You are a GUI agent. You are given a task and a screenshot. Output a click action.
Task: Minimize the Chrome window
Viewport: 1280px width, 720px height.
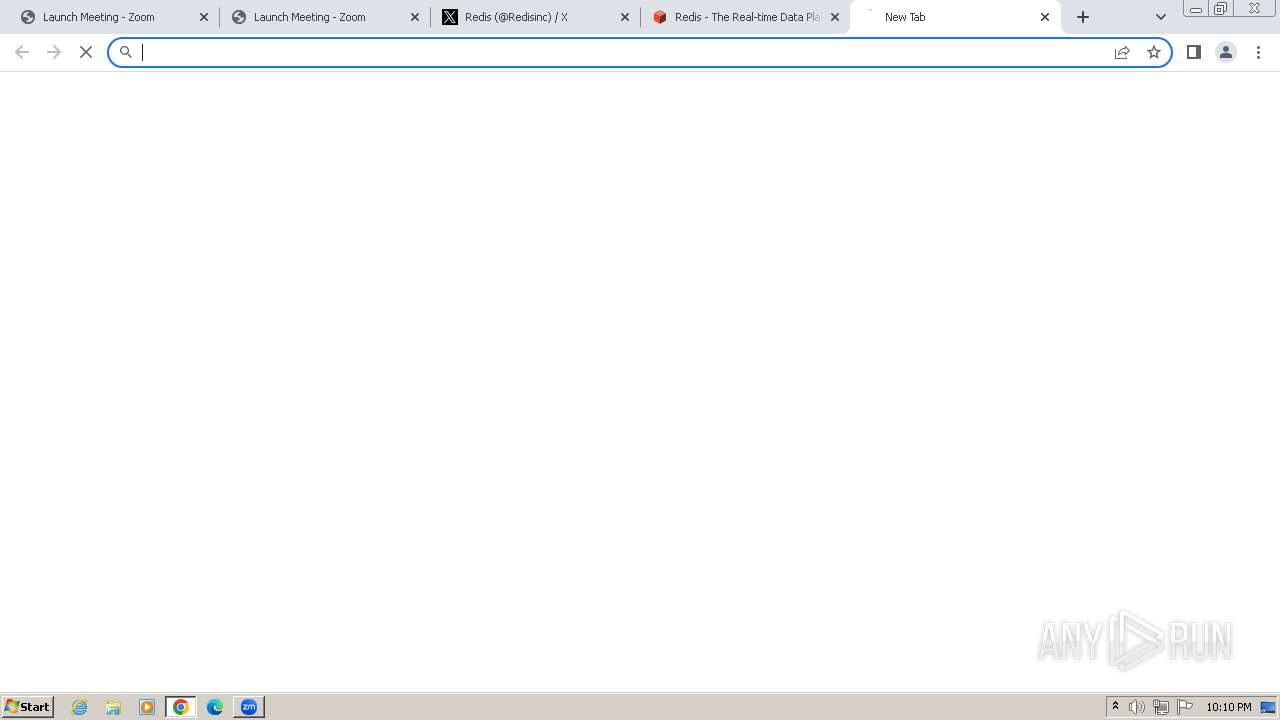[1196, 9]
